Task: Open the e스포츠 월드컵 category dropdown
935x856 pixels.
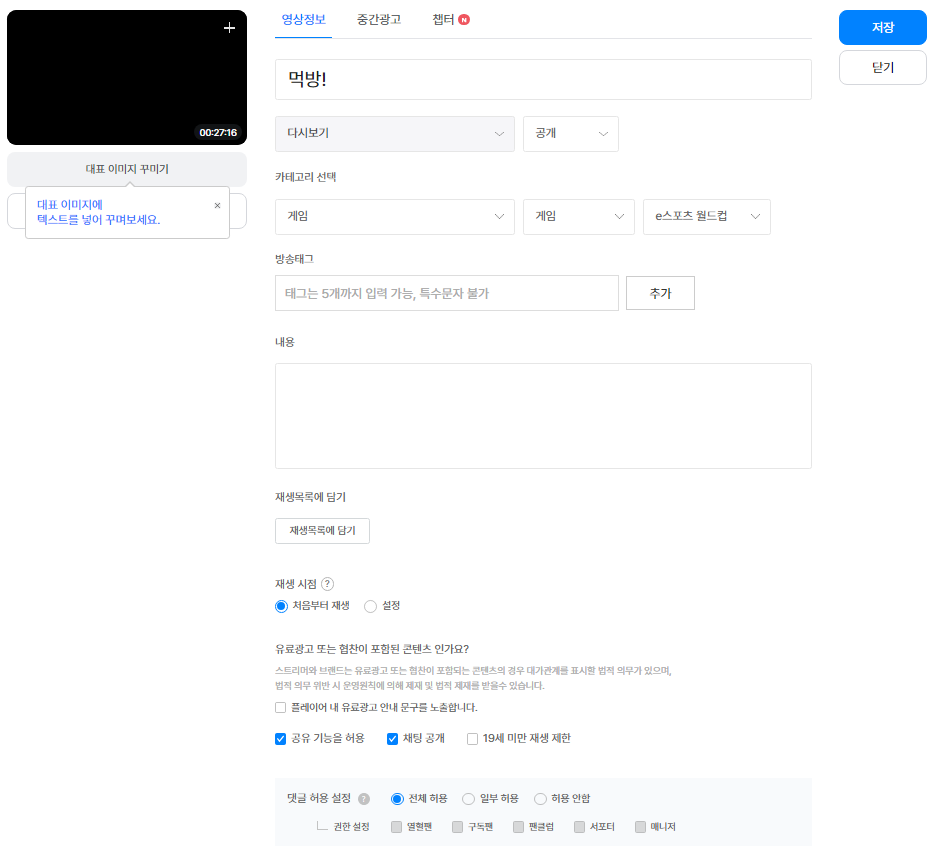Action: pyautogui.click(x=706, y=216)
